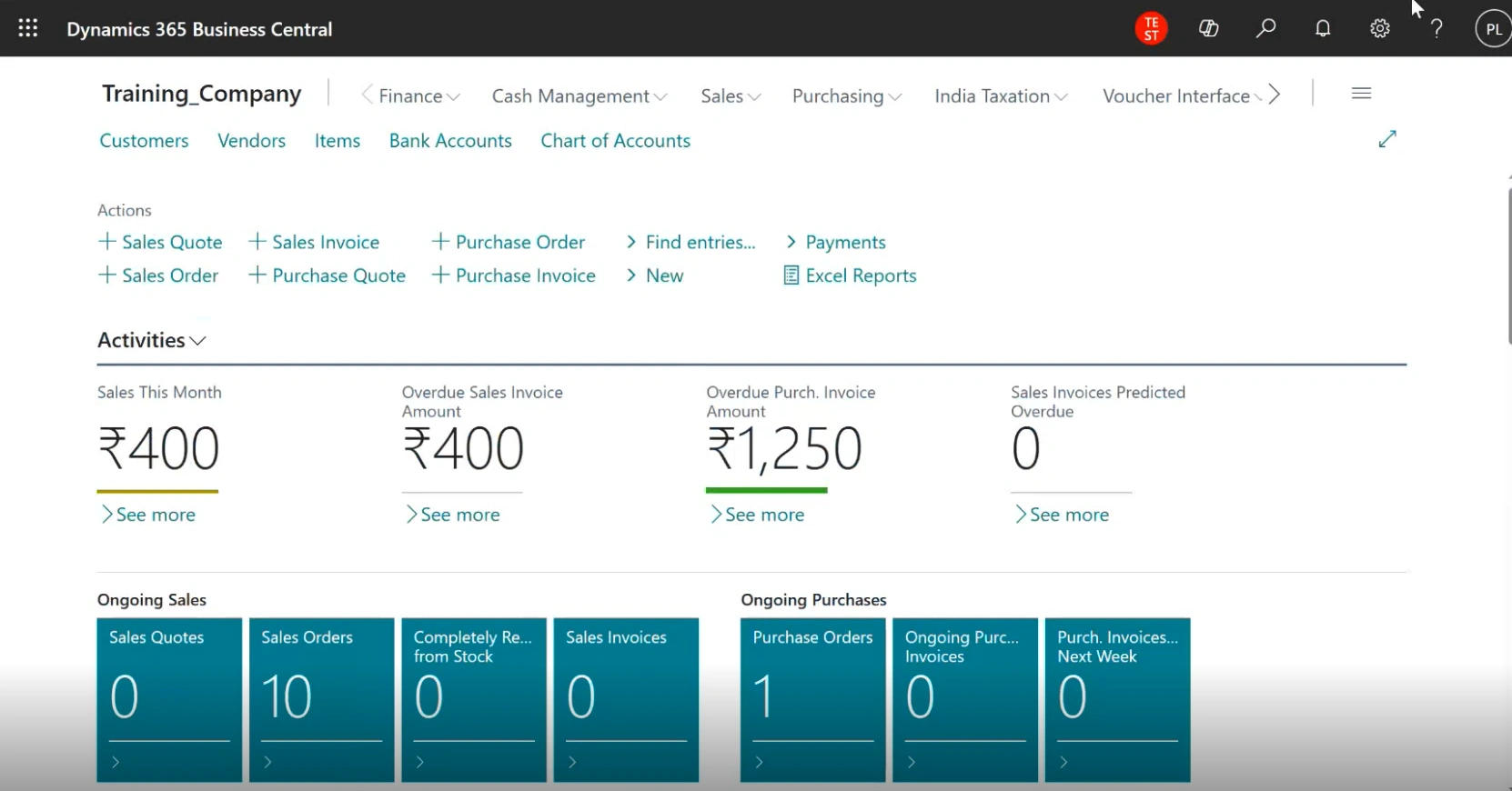Click the Excel Reports document icon

click(x=791, y=275)
